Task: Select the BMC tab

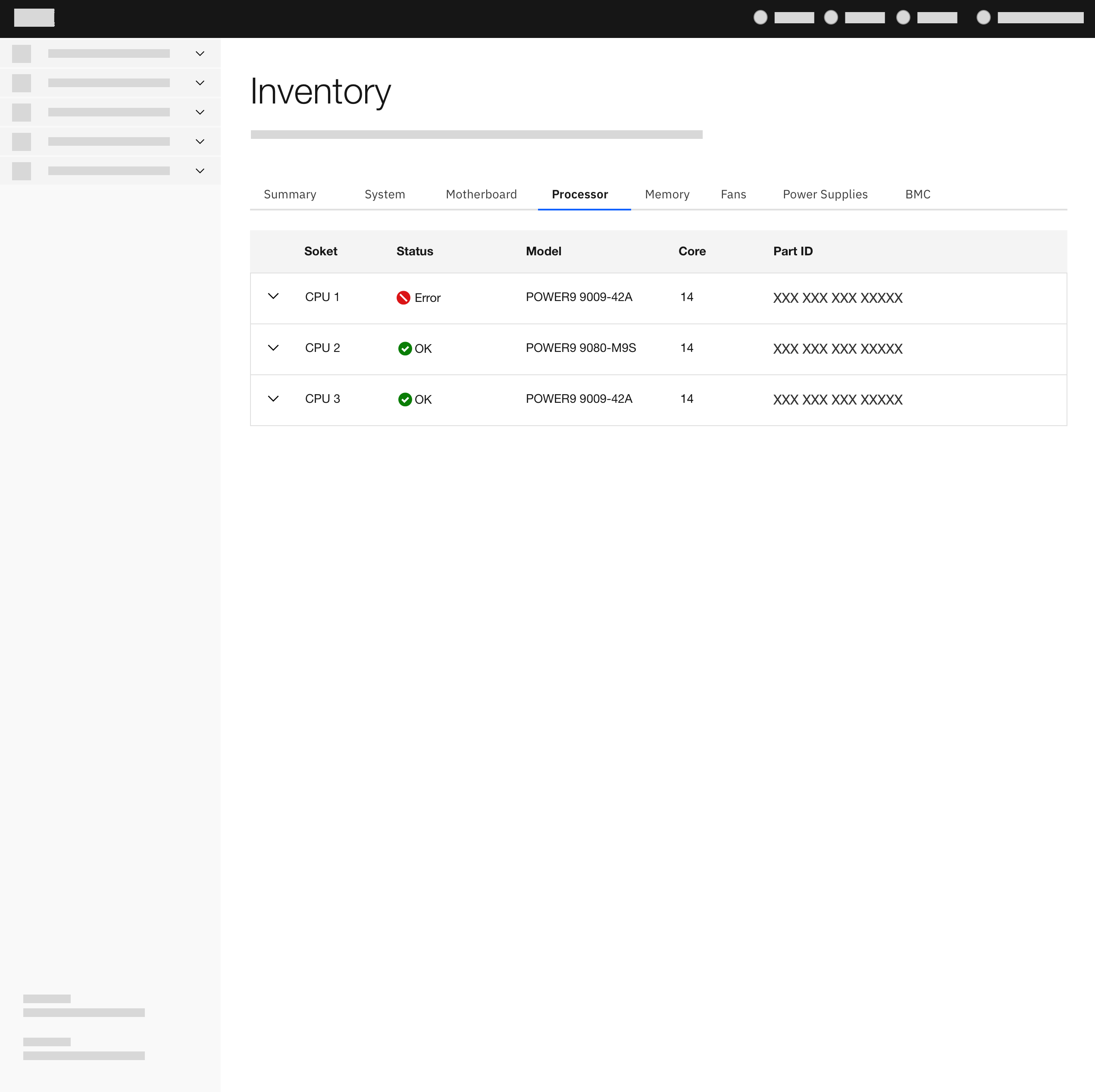Action: point(917,195)
